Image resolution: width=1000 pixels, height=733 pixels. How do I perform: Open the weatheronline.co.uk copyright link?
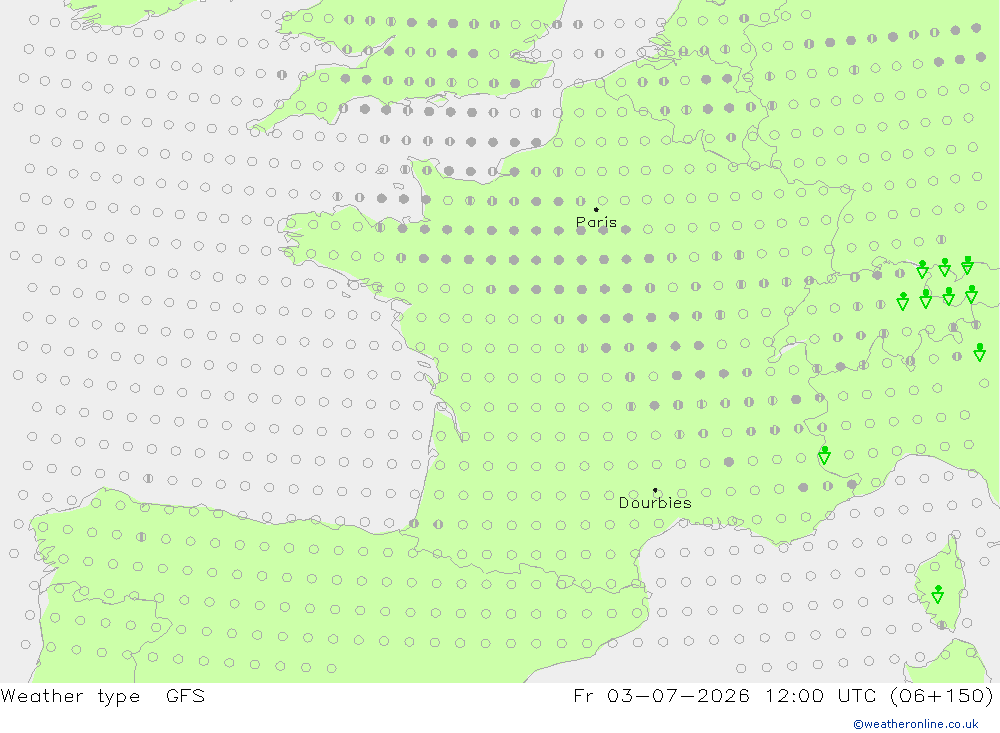pos(916,724)
